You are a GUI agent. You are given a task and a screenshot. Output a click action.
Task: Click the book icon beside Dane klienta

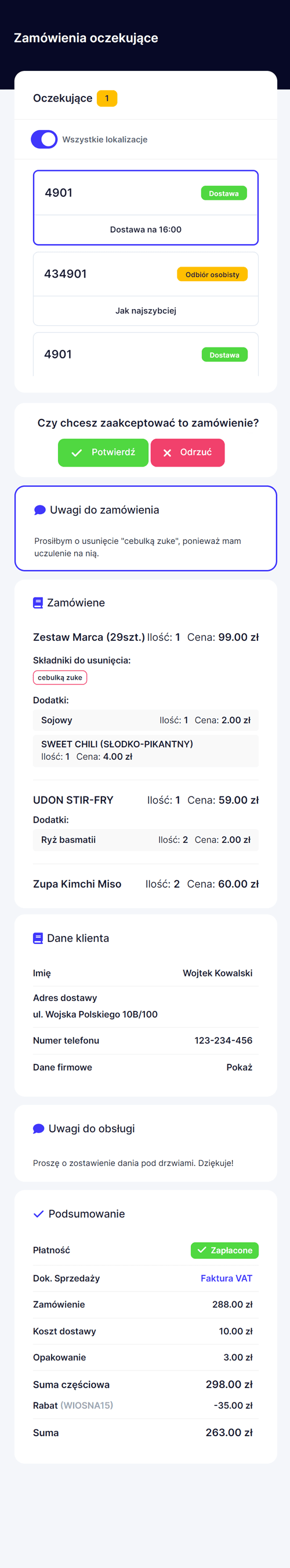(38, 938)
